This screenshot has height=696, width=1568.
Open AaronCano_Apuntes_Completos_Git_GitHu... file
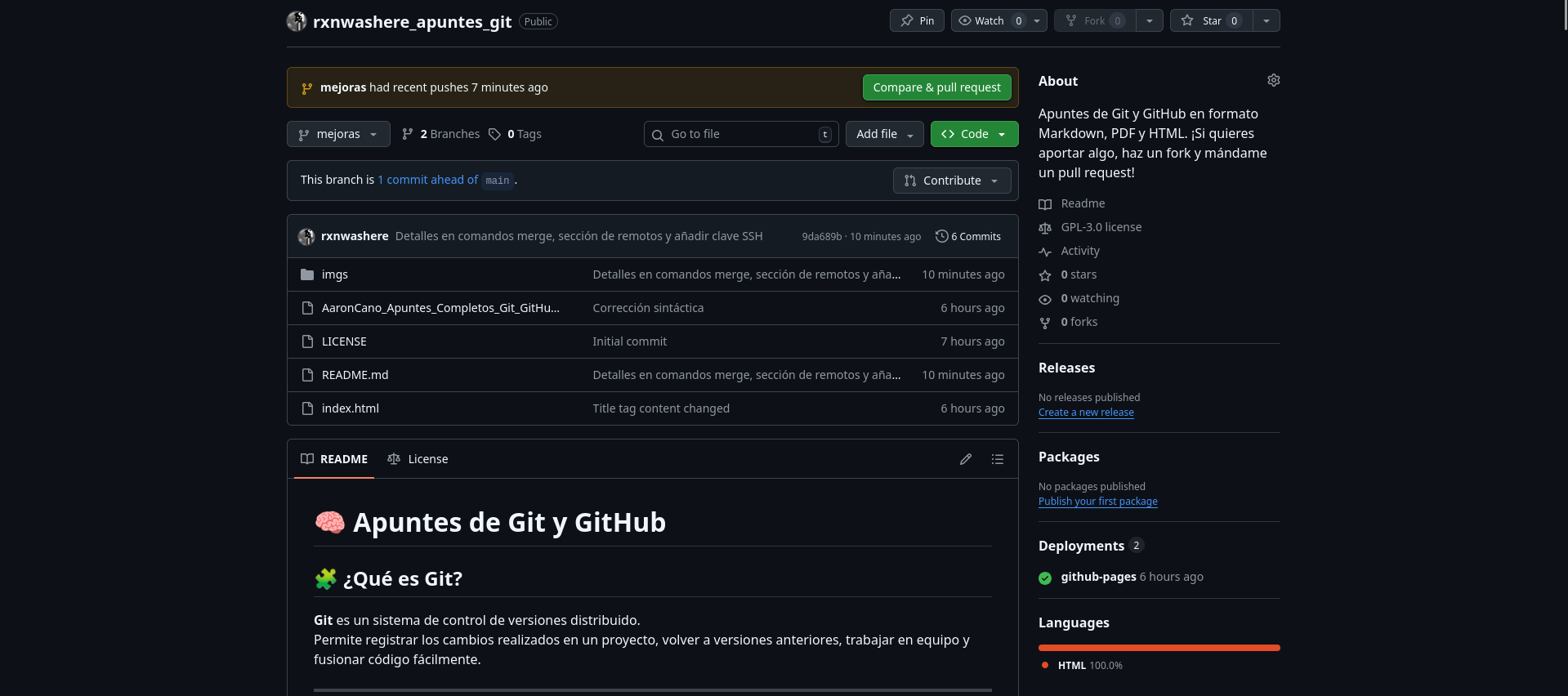tap(440, 308)
